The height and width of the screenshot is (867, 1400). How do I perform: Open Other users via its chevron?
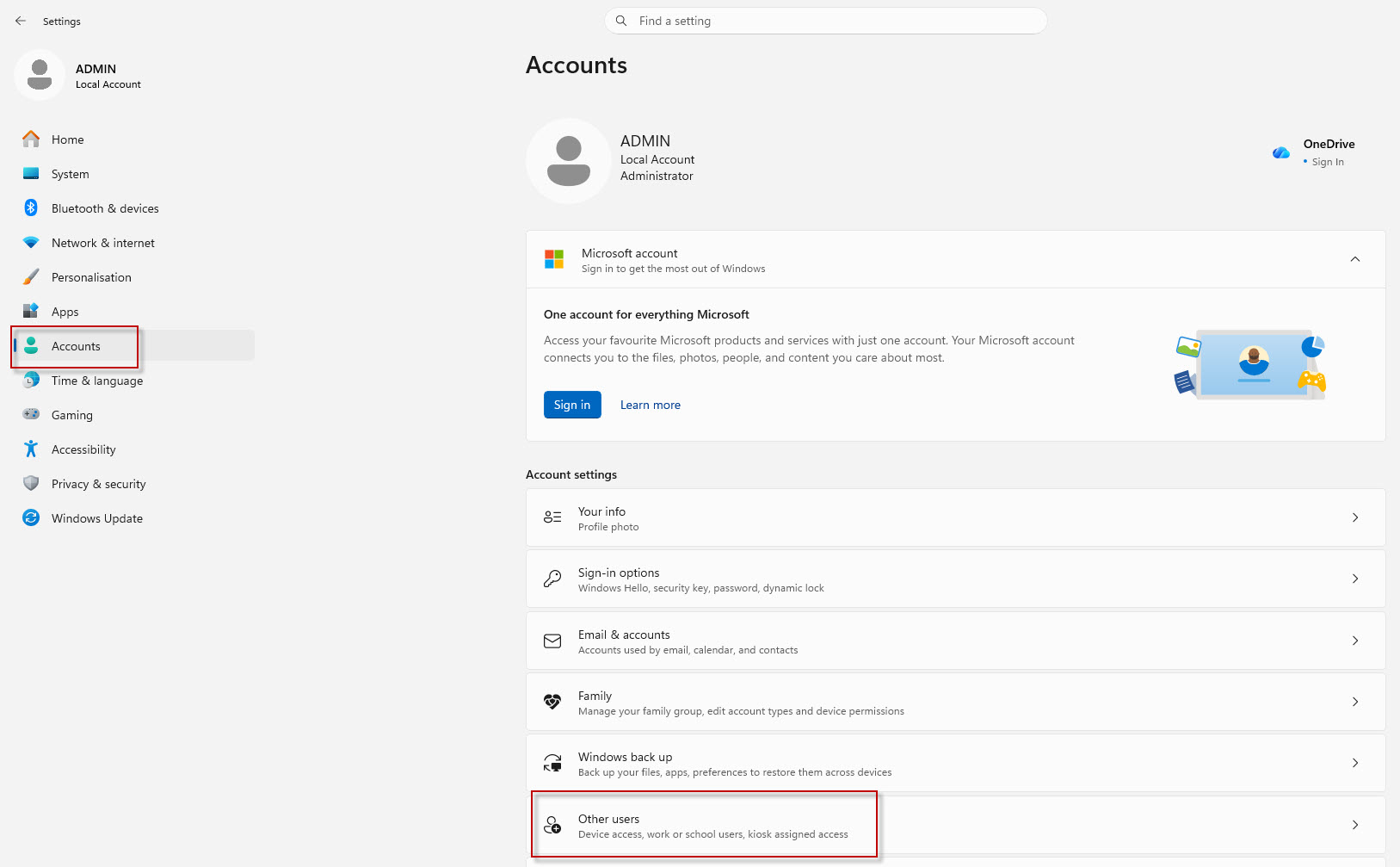1355,825
